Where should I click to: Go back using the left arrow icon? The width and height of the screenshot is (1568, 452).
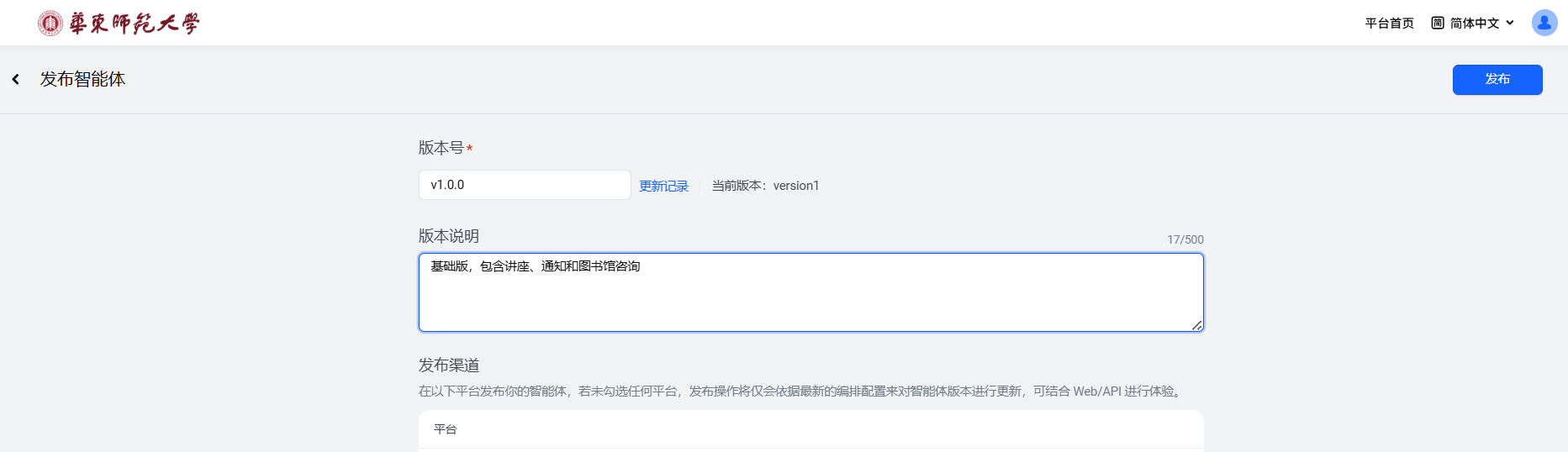(16, 79)
